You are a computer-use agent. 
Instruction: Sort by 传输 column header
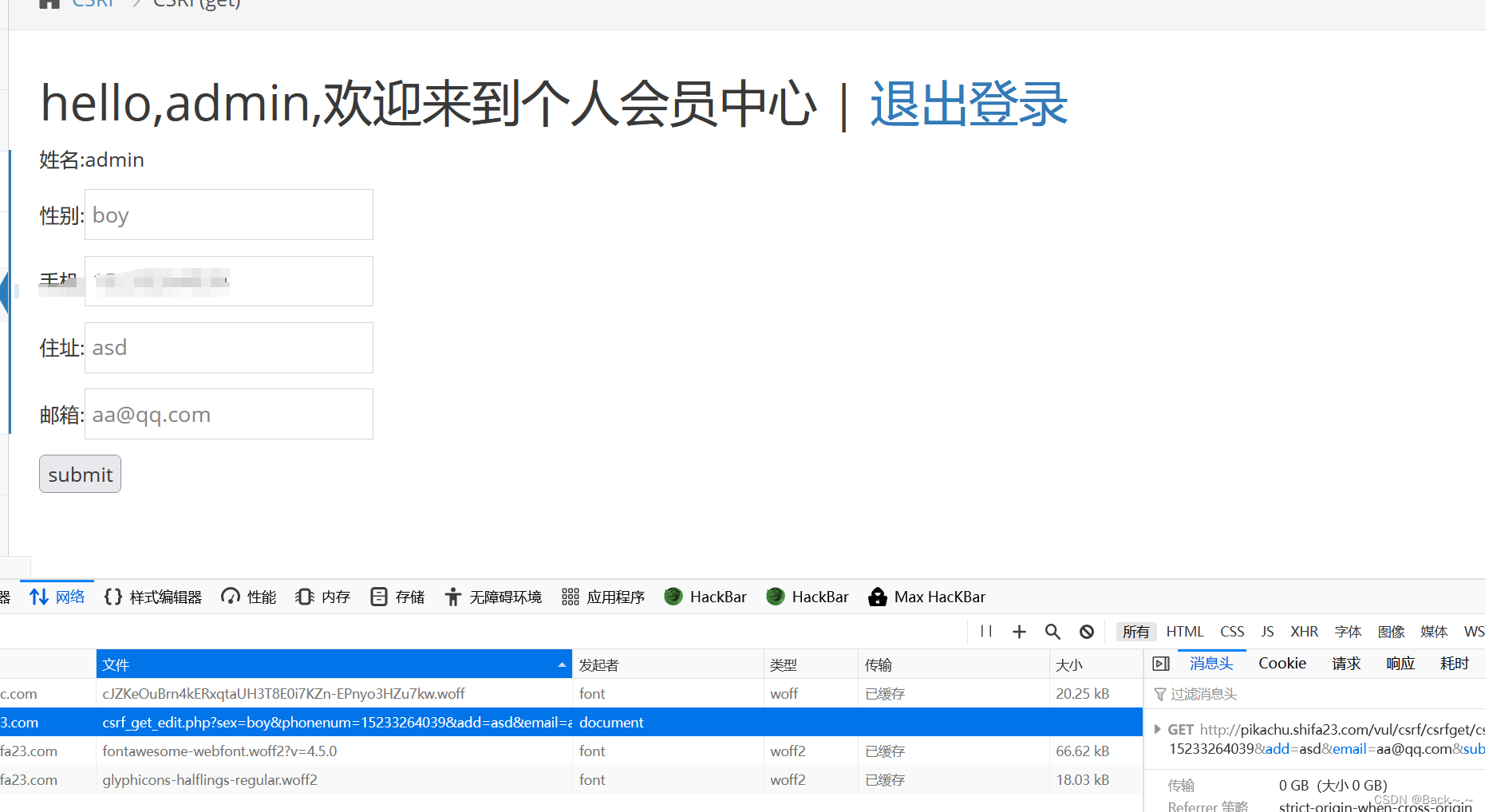(954, 664)
